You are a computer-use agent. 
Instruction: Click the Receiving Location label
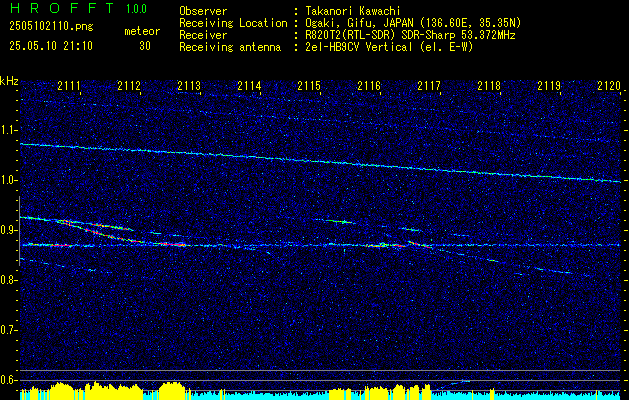click(x=233, y=23)
